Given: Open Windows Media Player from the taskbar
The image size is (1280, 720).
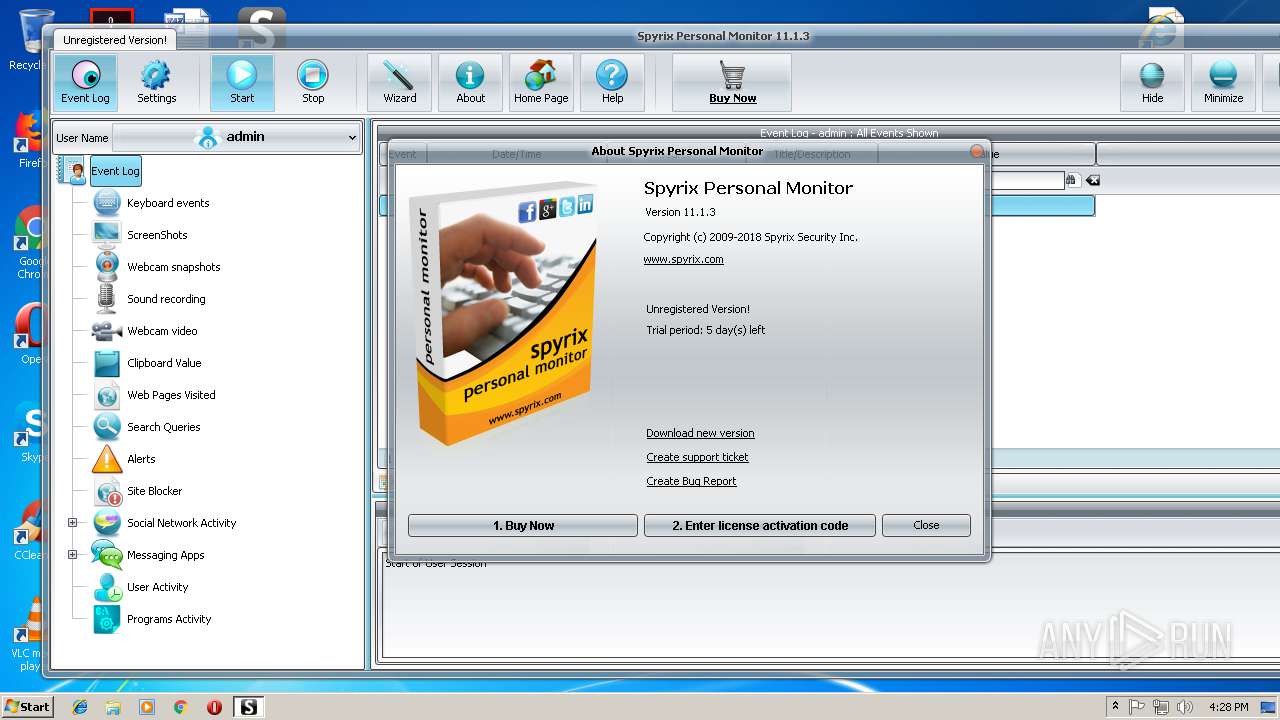Looking at the screenshot, I should pos(147,707).
